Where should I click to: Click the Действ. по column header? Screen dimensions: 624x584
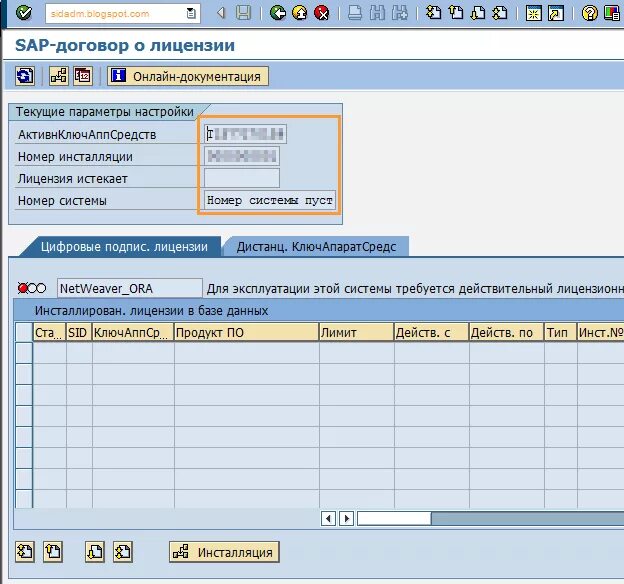507,332
